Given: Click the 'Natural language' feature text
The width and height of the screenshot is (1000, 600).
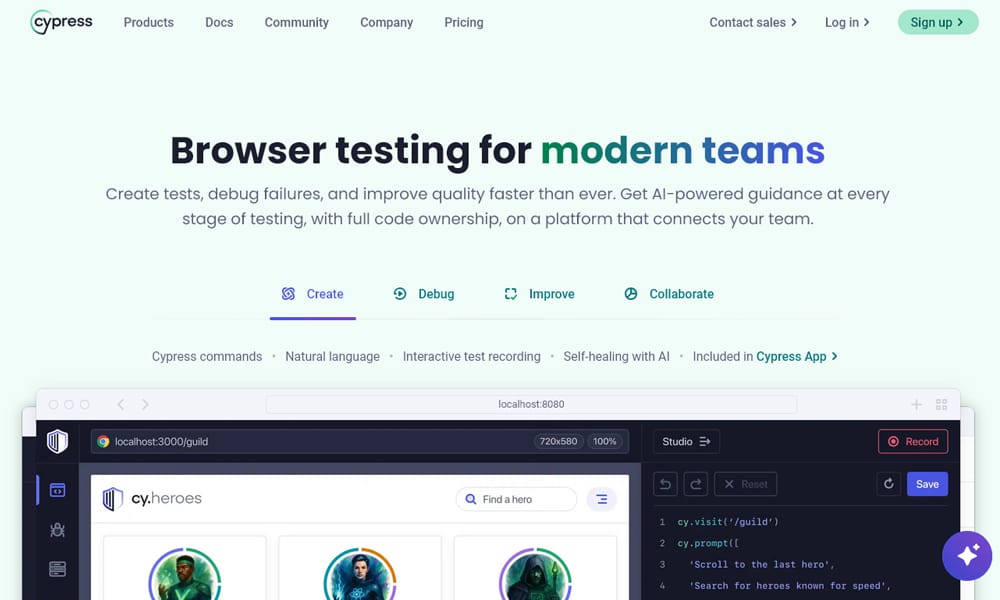Looking at the screenshot, I should [332, 356].
